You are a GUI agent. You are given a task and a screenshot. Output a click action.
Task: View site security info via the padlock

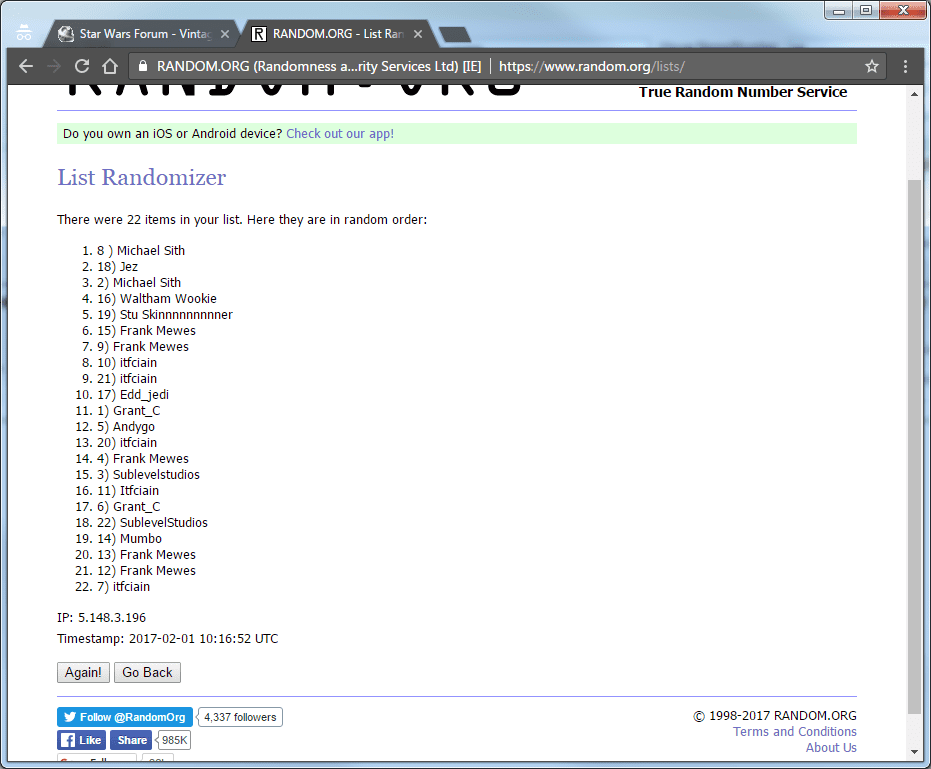pyautogui.click(x=142, y=66)
